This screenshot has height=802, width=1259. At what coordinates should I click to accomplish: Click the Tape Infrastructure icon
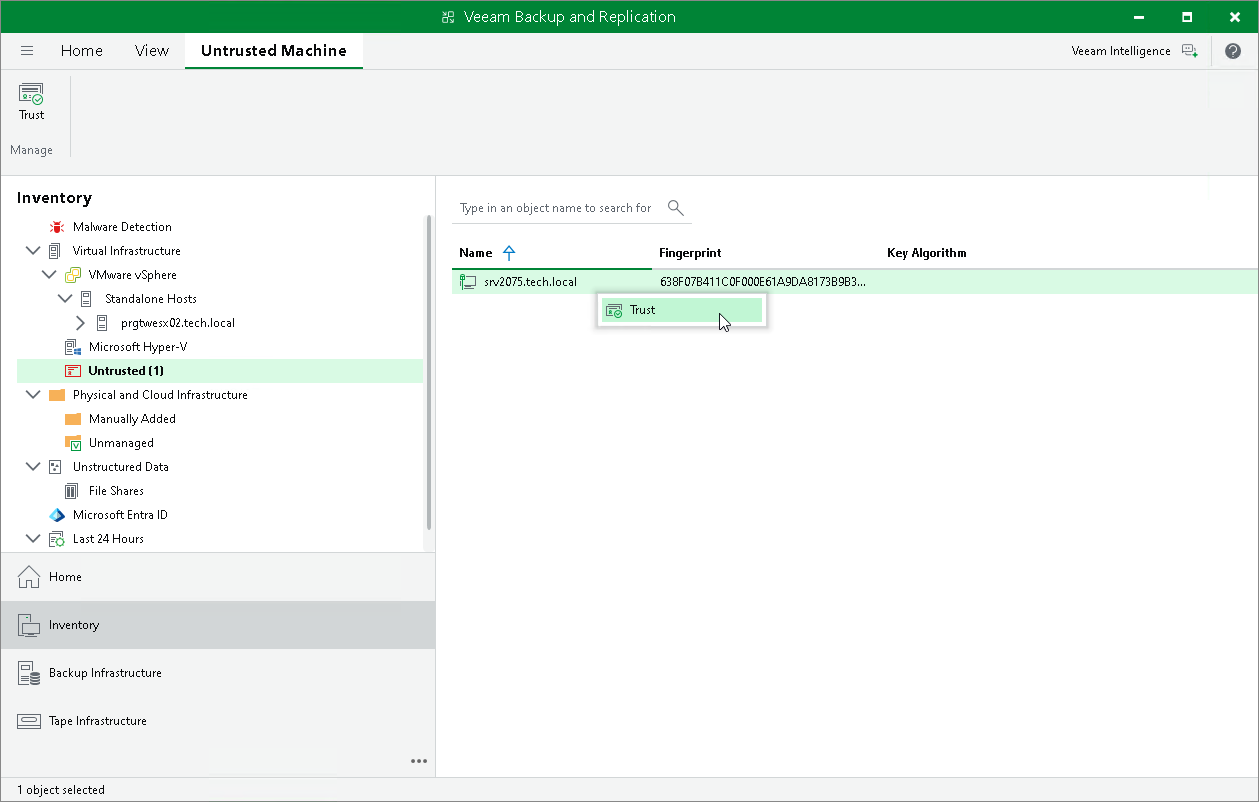[29, 721]
